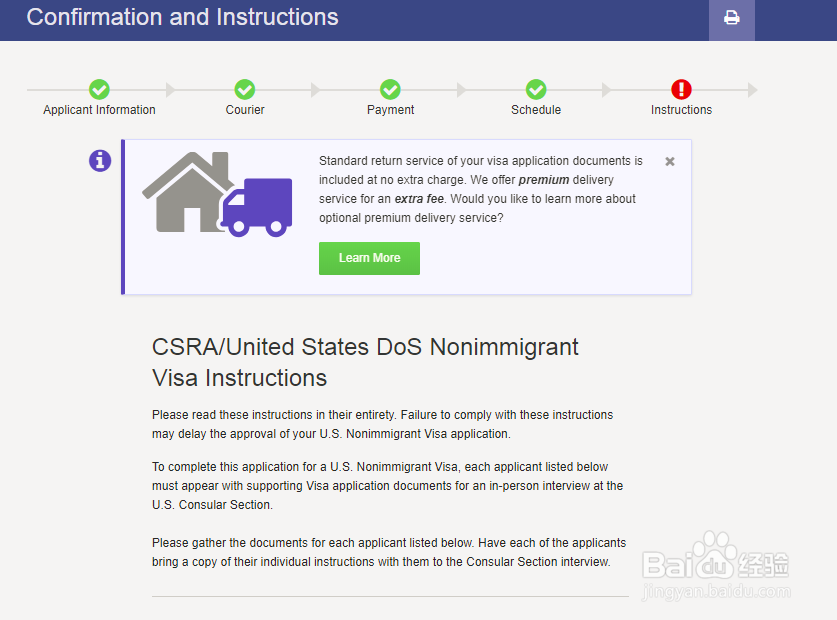The image size is (837, 620).
Task: Click the Confirmation and Instructions page title
Action: (182, 17)
